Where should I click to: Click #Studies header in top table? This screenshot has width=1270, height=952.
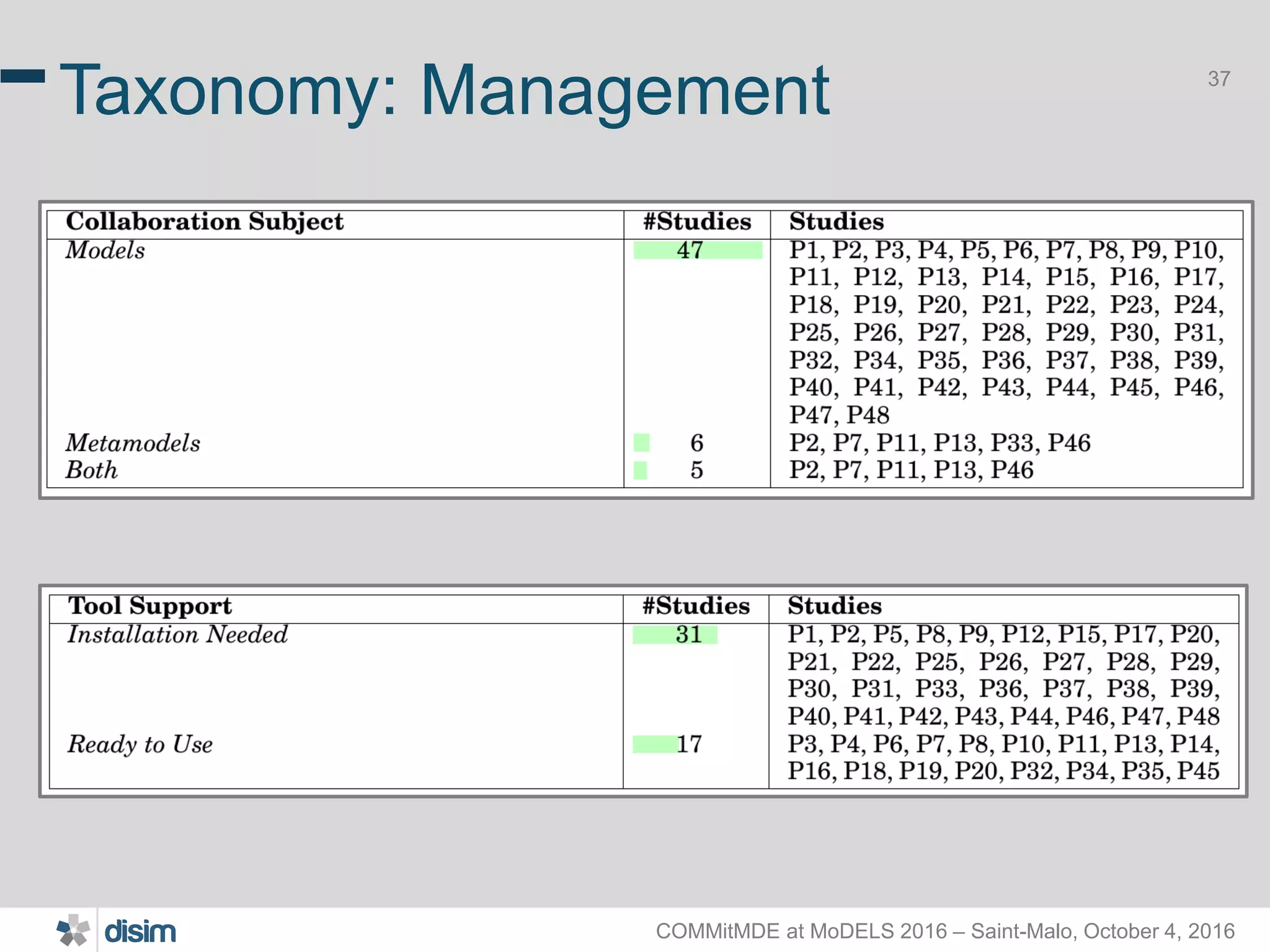(697, 222)
